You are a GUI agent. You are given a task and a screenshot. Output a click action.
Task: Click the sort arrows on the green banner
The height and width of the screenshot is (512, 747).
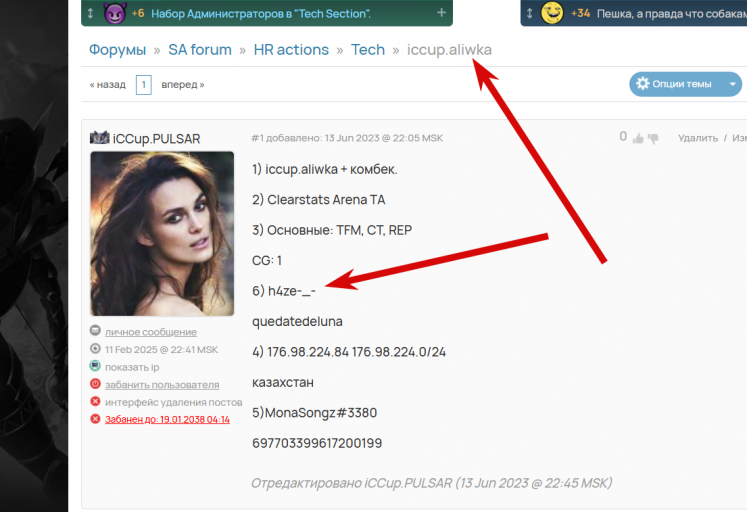click(91, 13)
